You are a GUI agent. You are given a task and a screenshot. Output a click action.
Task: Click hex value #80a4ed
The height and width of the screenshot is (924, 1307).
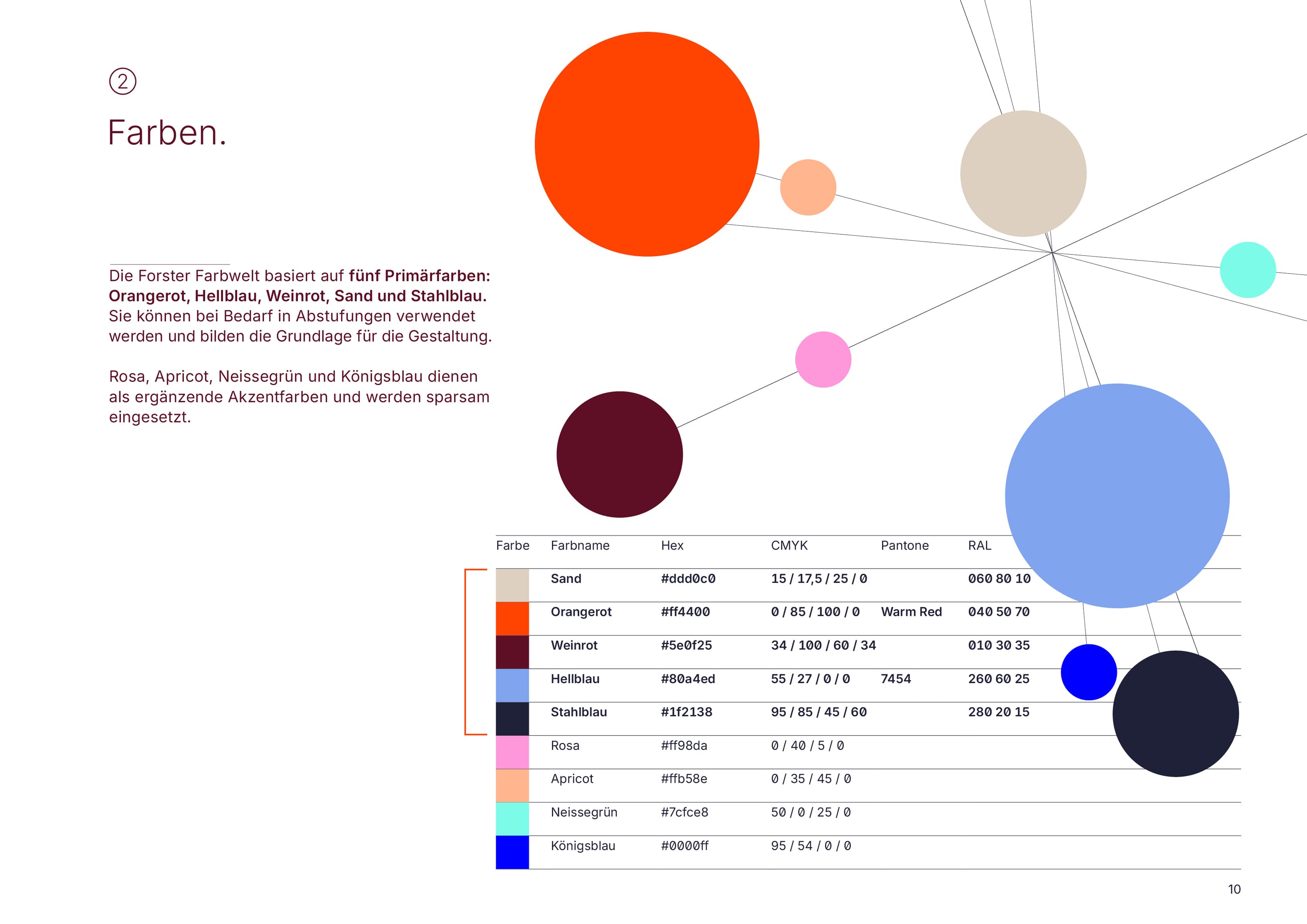[687, 679]
